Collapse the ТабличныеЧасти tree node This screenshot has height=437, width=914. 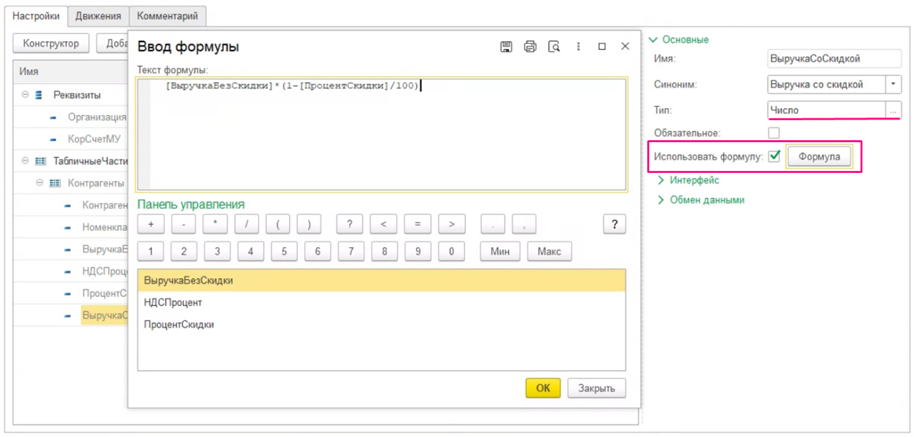[x=26, y=160]
